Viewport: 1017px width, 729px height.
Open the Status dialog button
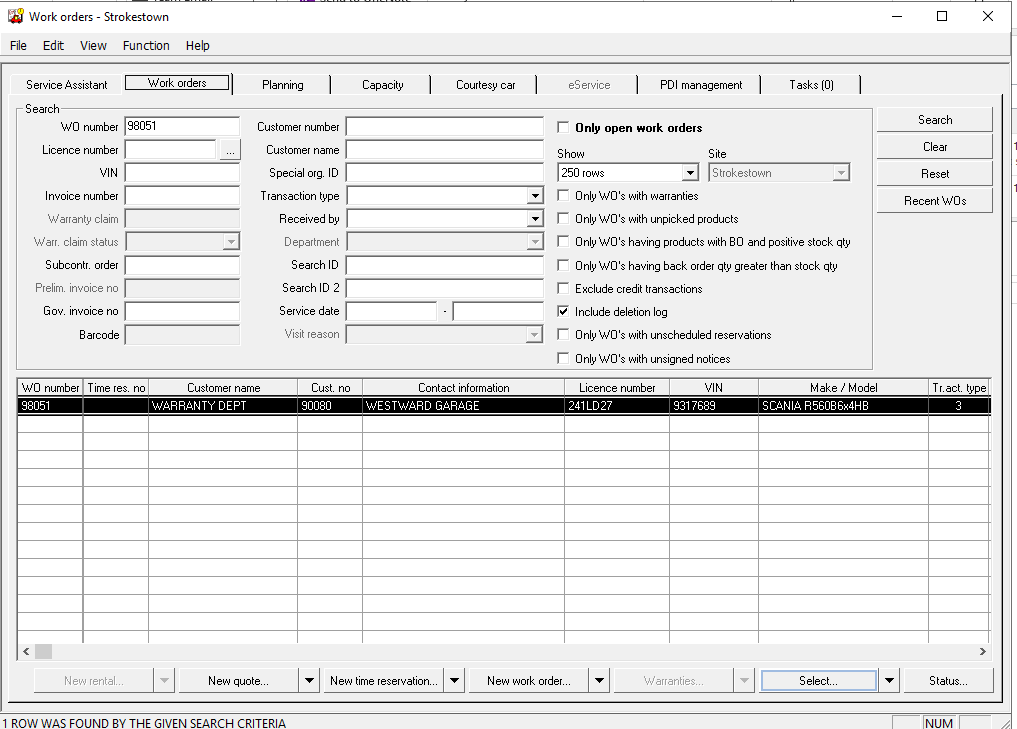coord(948,680)
